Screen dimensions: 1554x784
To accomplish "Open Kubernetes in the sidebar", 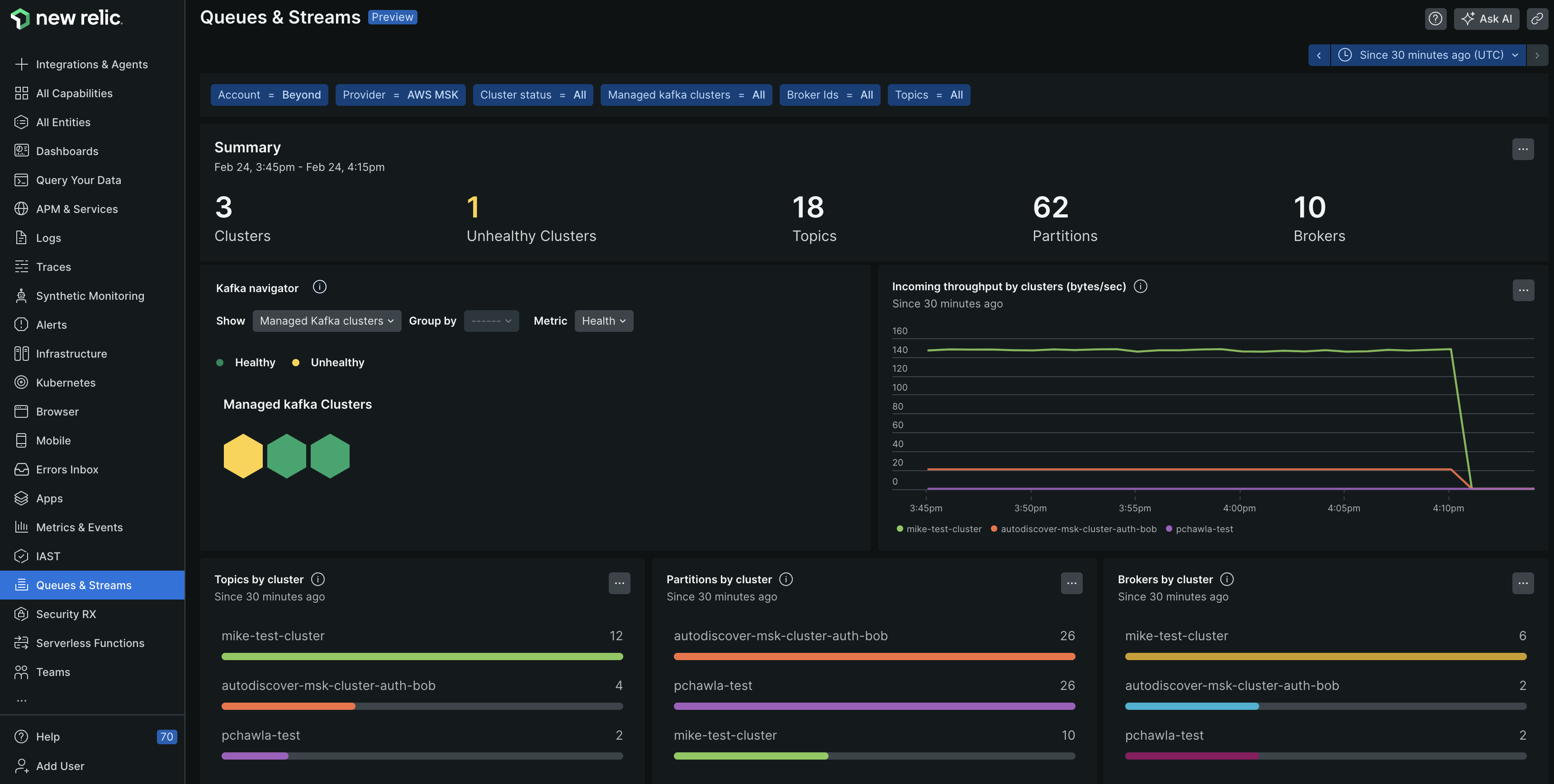I will click(65, 383).
